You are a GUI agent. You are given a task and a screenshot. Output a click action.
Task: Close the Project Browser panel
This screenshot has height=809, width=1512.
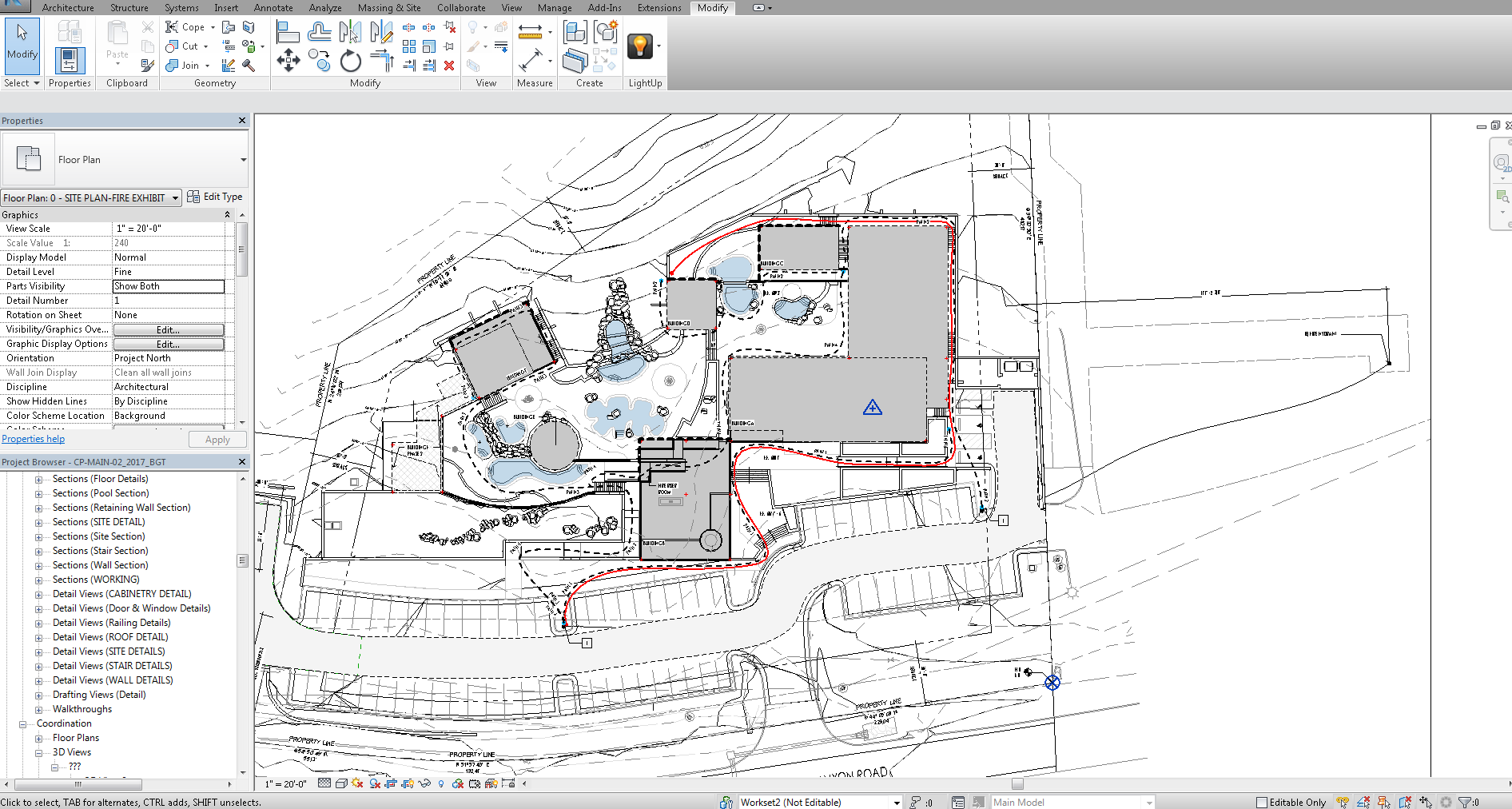pos(242,462)
